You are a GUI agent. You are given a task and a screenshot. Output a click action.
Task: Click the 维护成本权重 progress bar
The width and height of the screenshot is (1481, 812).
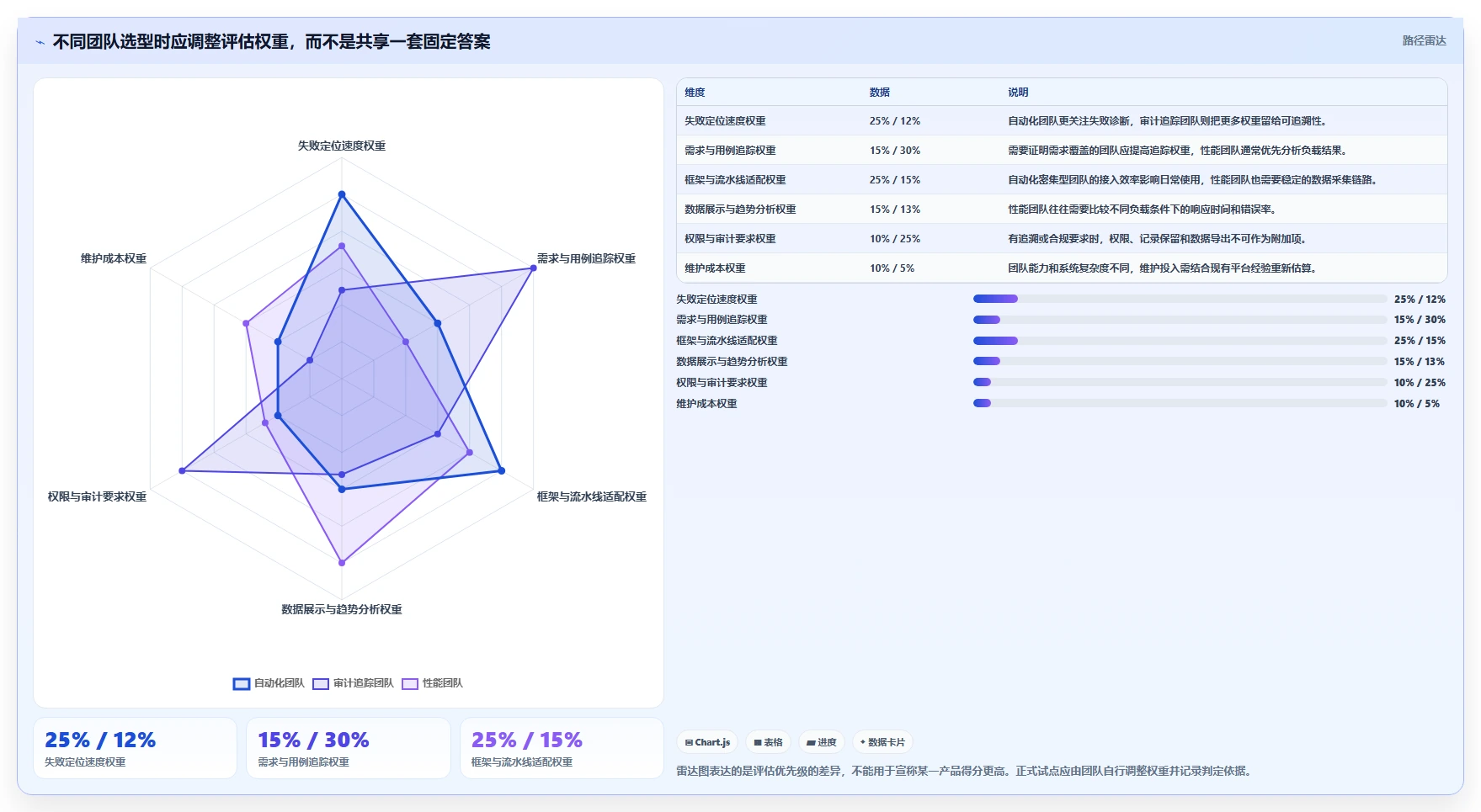tap(1180, 403)
